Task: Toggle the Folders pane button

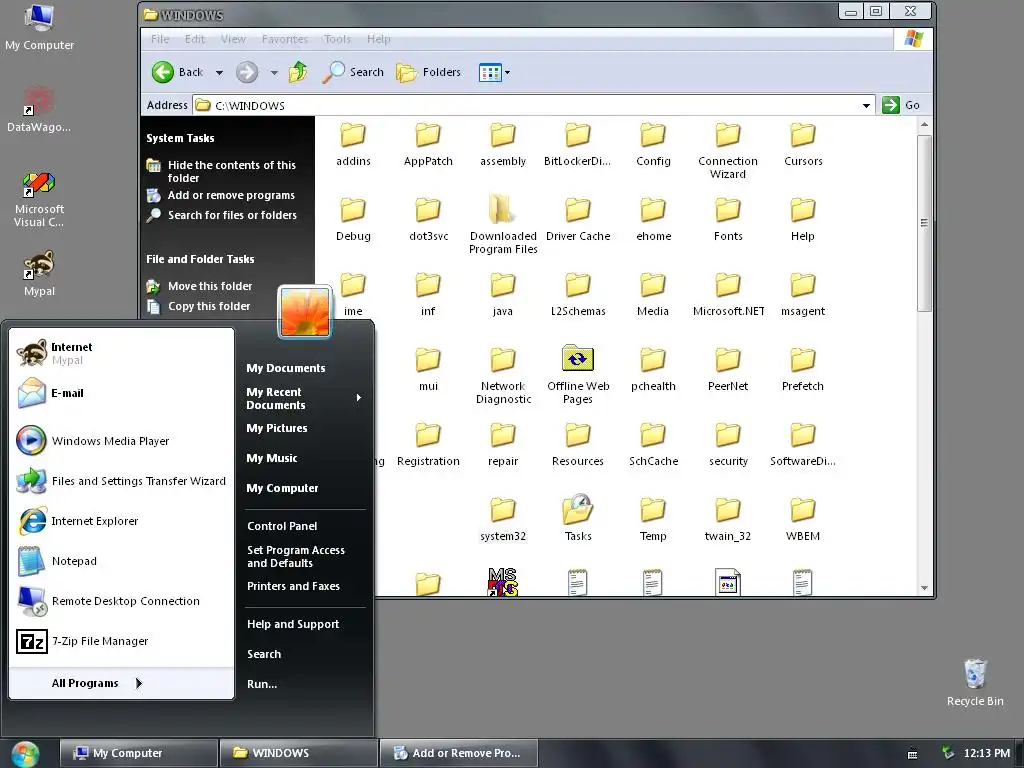Action: pos(428,72)
